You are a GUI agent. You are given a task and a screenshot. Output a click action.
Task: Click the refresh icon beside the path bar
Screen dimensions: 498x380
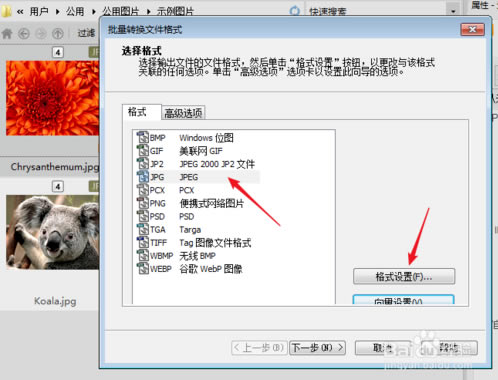point(295,11)
